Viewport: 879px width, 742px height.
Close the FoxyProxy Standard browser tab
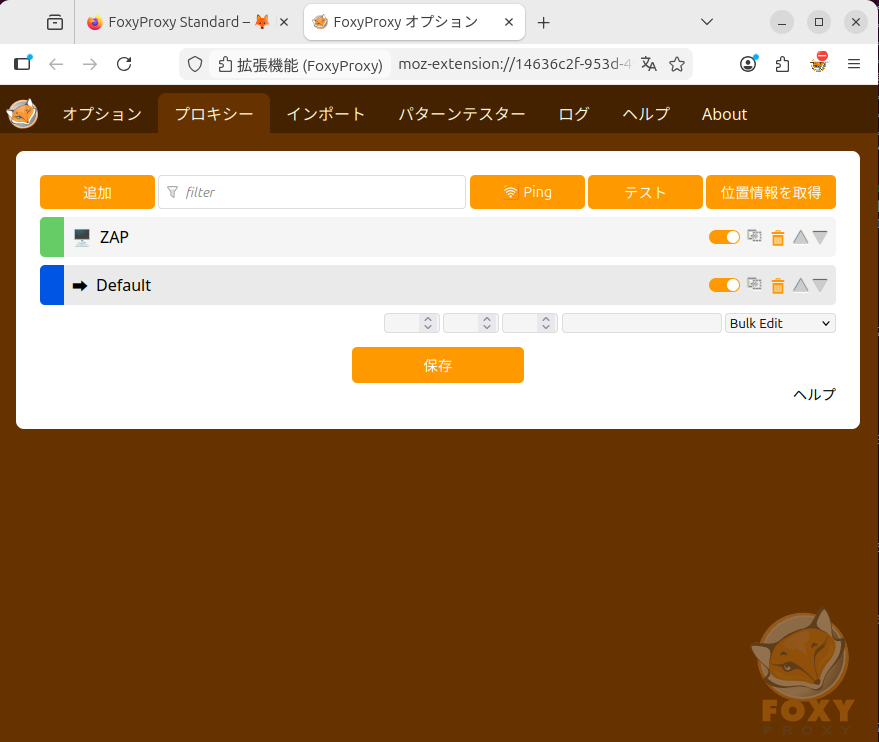coord(284,22)
